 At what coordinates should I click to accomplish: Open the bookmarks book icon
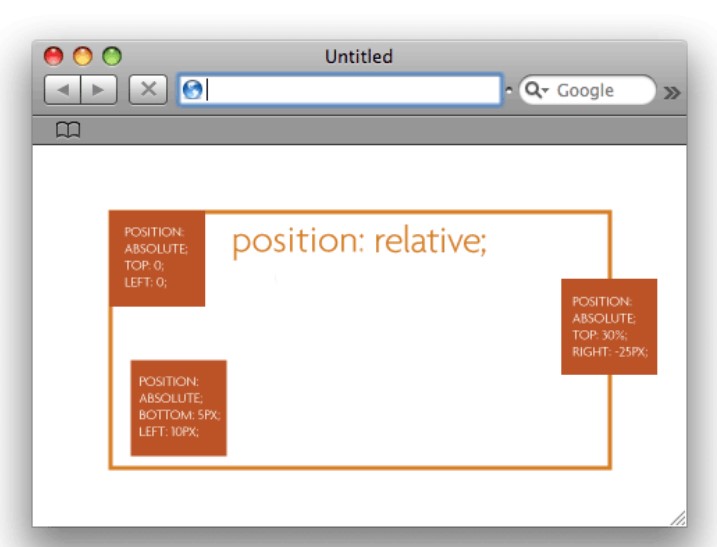click(68, 130)
